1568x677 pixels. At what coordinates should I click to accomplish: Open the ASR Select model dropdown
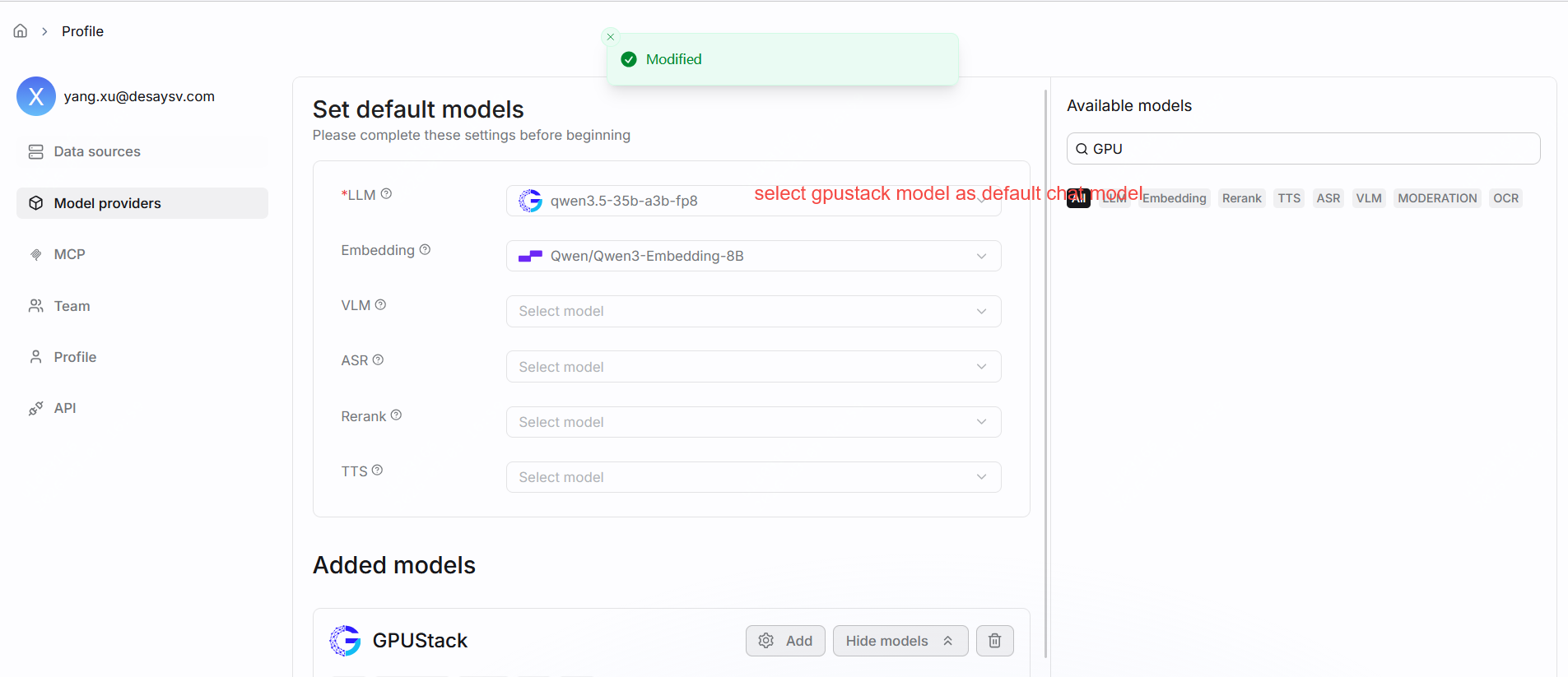click(x=753, y=367)
